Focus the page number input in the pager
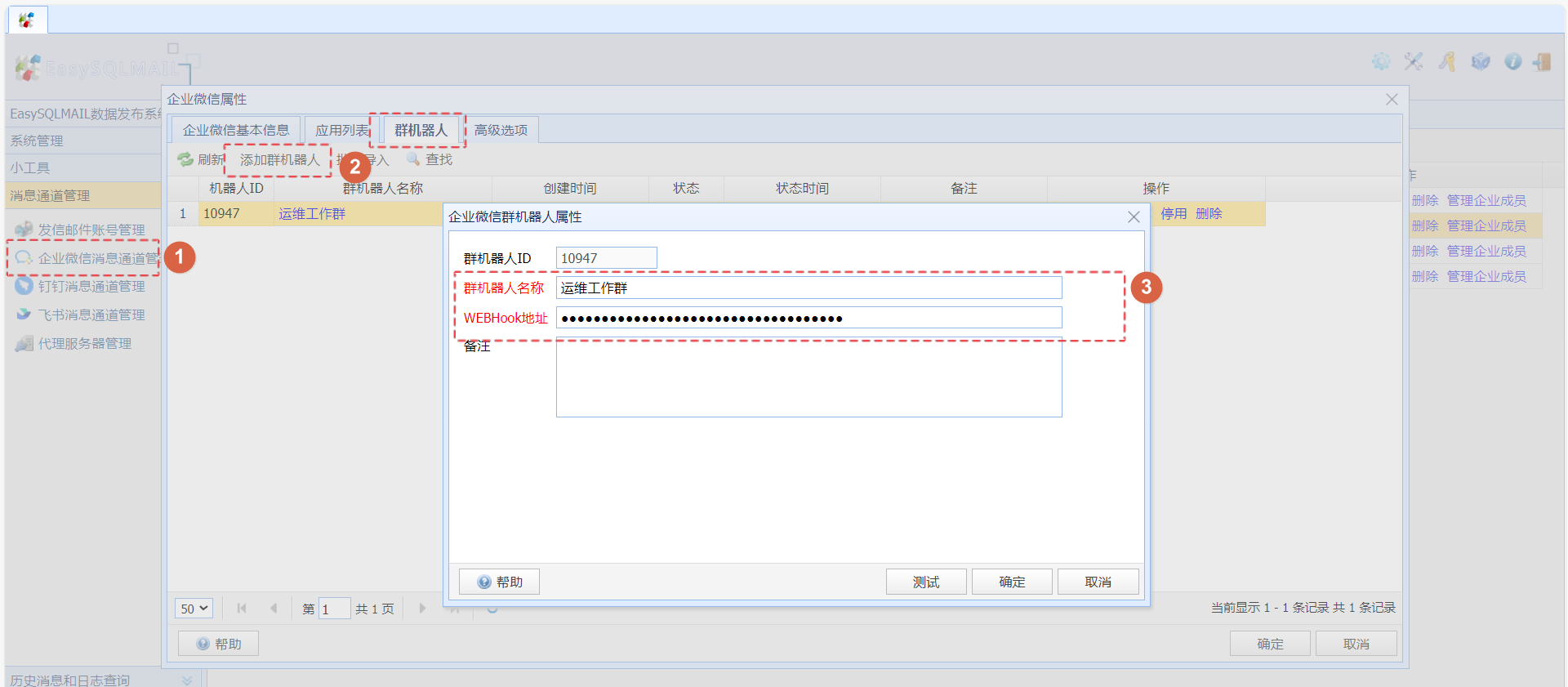 click(x=335, y=609)
